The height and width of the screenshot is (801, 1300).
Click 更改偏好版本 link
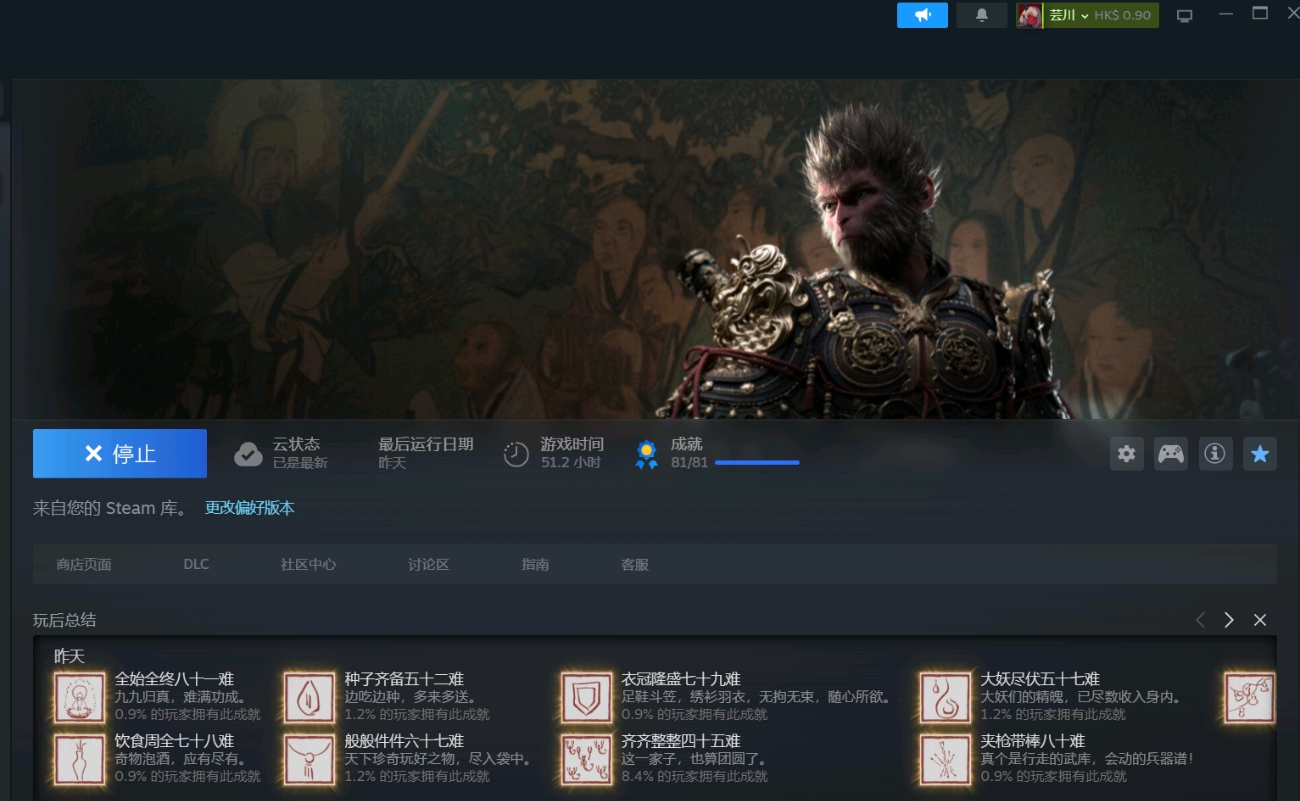pos(250,508)
